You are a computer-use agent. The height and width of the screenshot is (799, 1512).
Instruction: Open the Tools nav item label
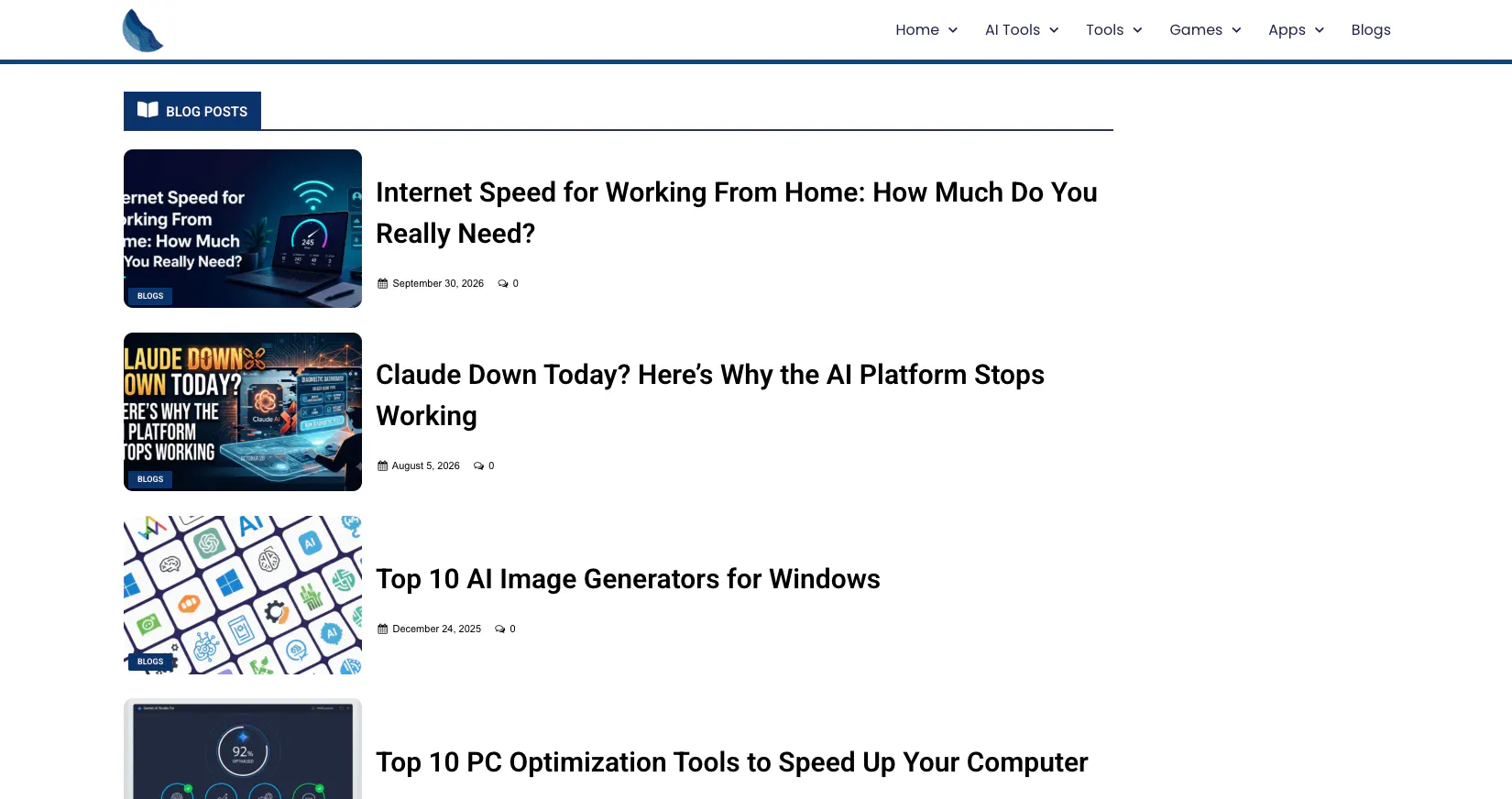click(1104, 30)
